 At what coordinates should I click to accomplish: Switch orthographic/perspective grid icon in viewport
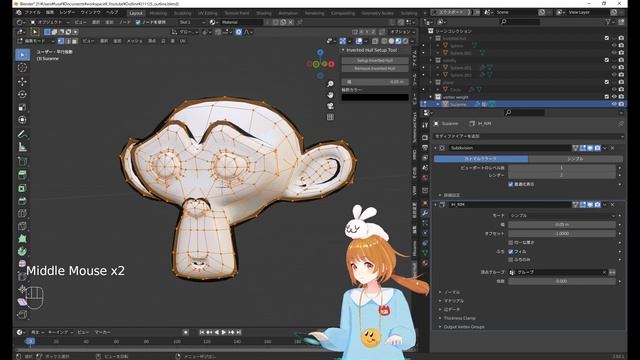[x=330, y=117]
